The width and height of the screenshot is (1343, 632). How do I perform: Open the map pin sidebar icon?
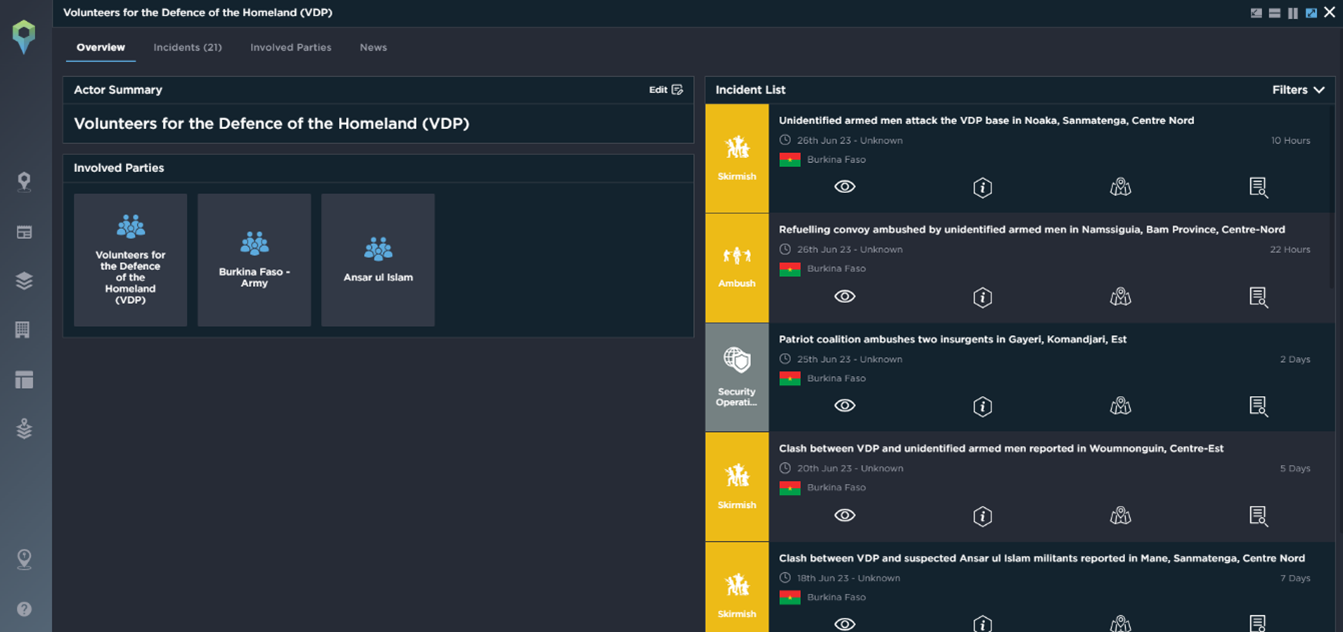tap(24, 181)
